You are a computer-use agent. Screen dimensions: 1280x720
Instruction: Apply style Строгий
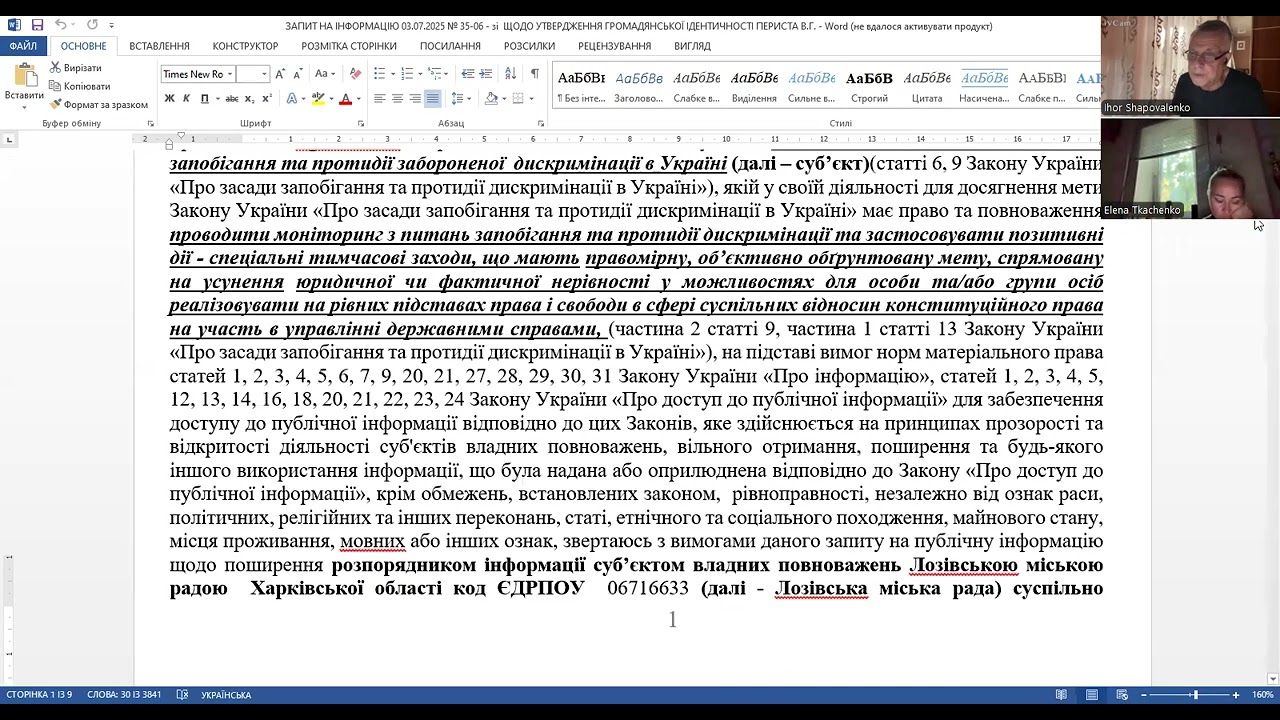point(869,87)
